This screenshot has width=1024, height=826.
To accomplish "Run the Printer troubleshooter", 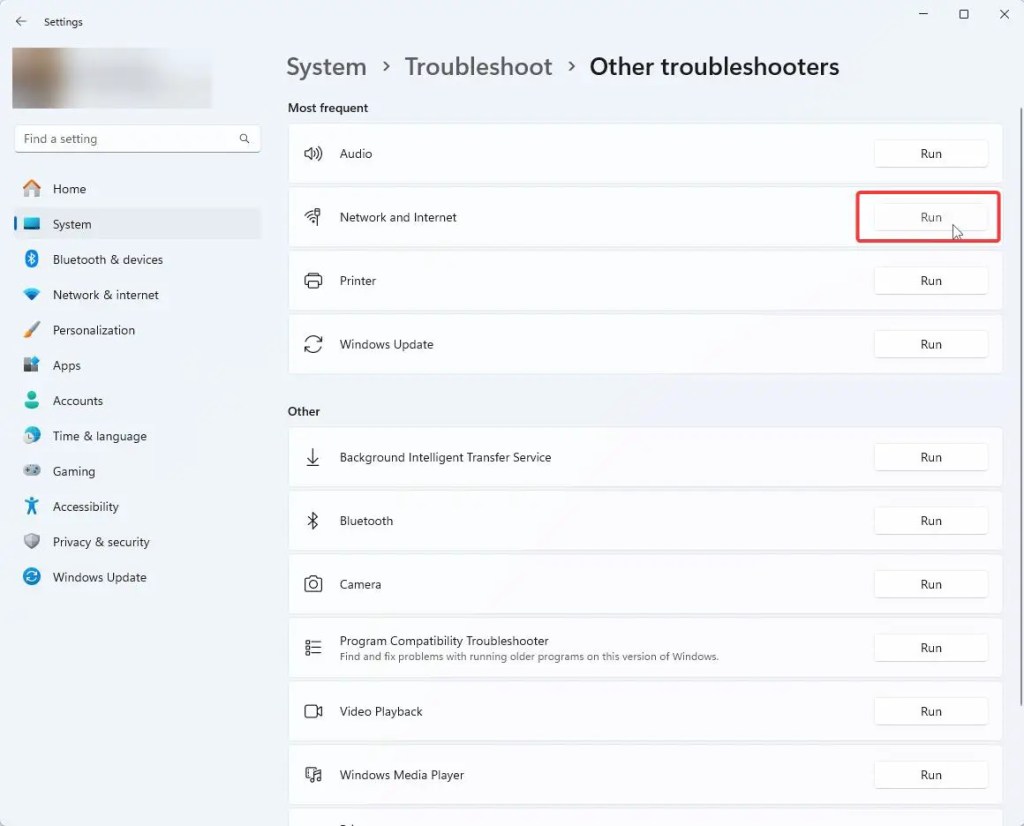I will click(930, 281).
